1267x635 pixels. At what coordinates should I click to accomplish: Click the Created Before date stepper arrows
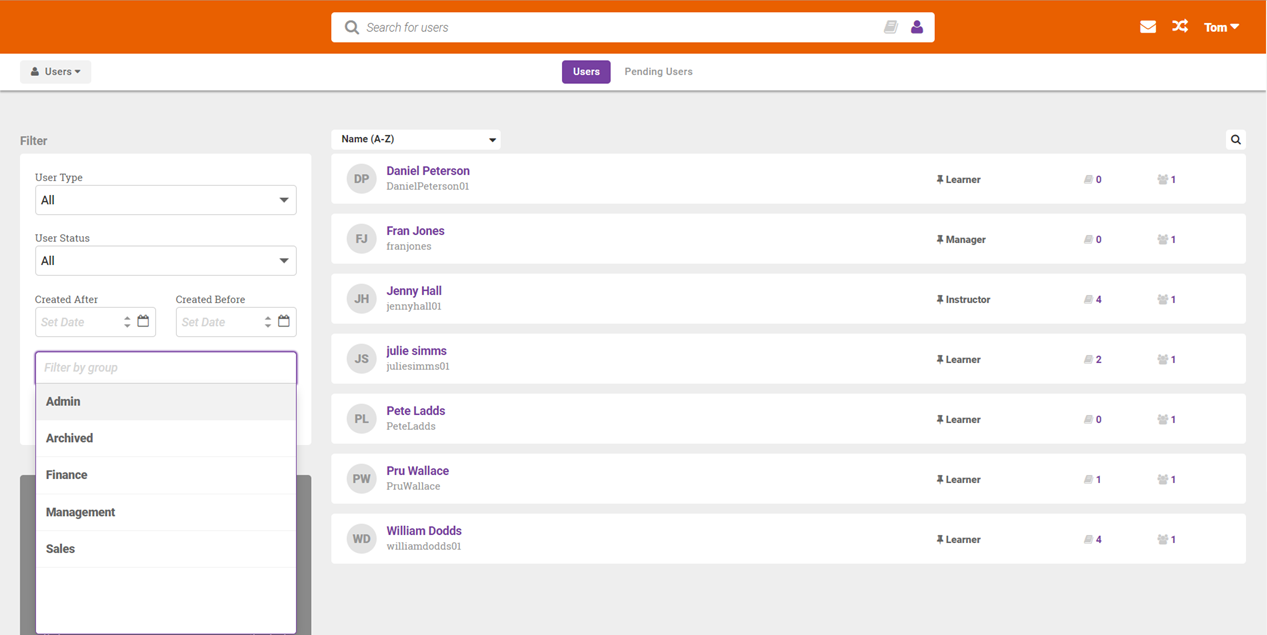[268, 322]
